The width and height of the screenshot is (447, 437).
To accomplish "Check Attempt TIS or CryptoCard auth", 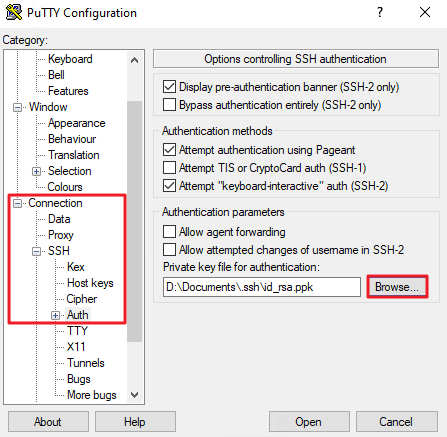I will pyautogui.click(x=169, y=168).
